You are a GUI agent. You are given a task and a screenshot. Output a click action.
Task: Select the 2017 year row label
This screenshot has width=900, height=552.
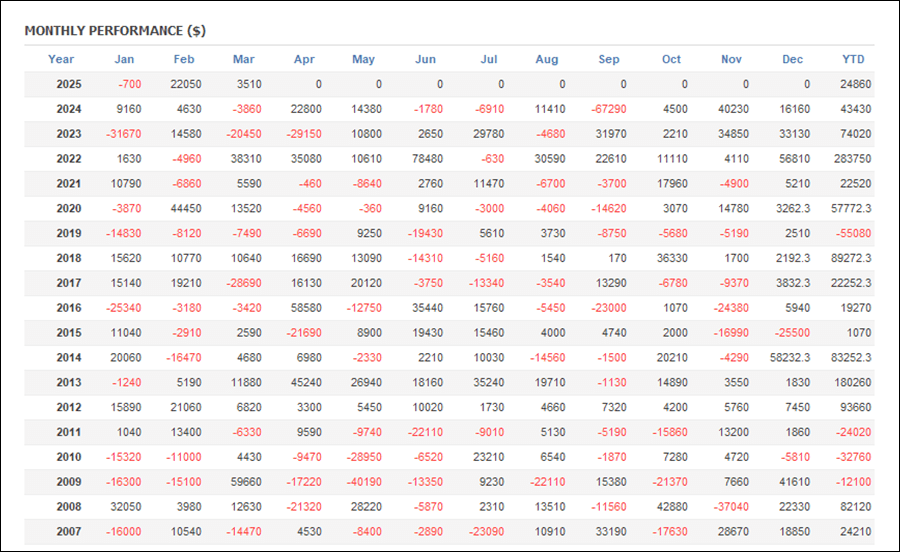click(69, 283)
